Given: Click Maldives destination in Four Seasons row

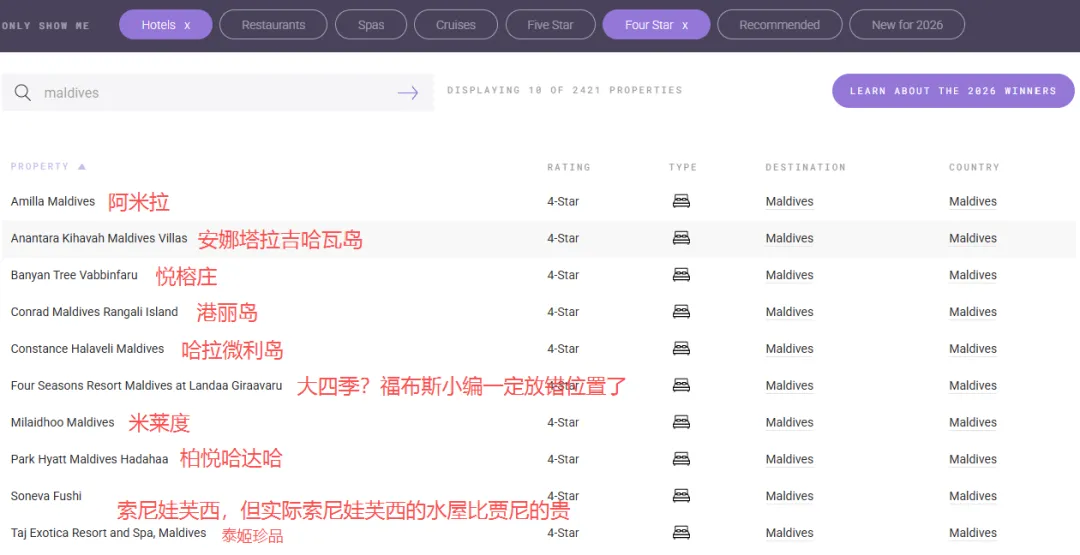Looking at the screenshot, I should pos(789,386).
